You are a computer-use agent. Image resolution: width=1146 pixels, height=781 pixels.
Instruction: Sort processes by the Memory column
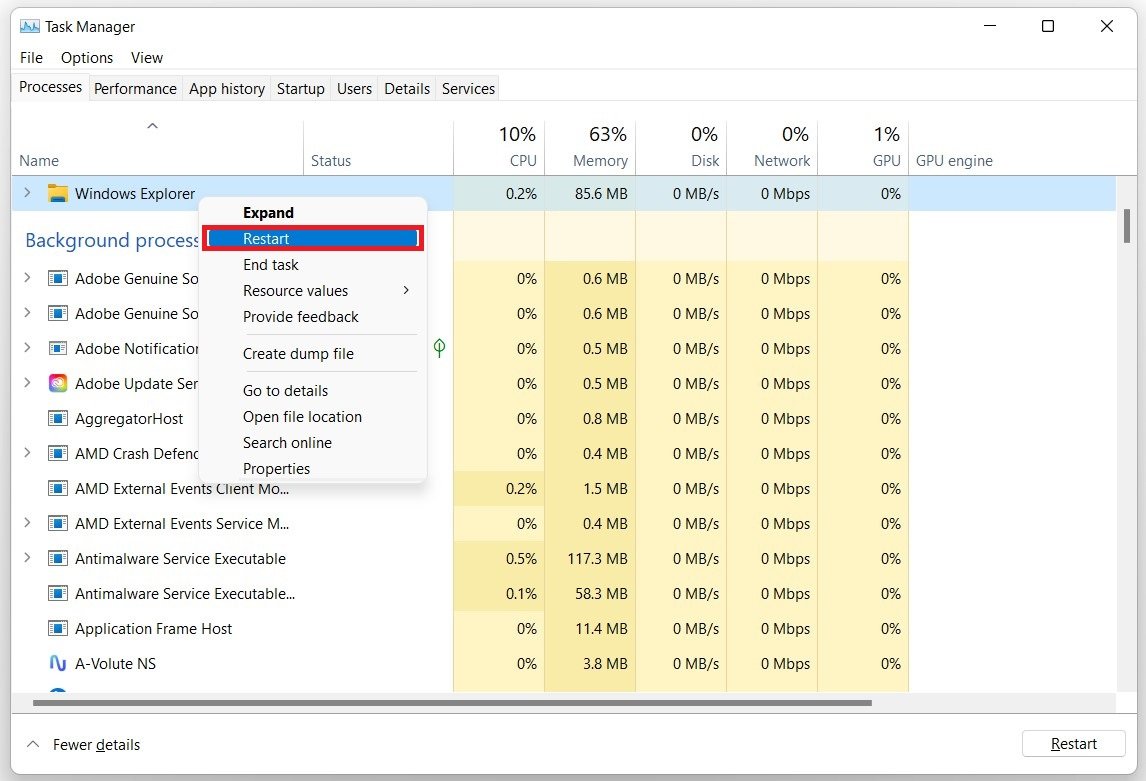click(599, 160)
